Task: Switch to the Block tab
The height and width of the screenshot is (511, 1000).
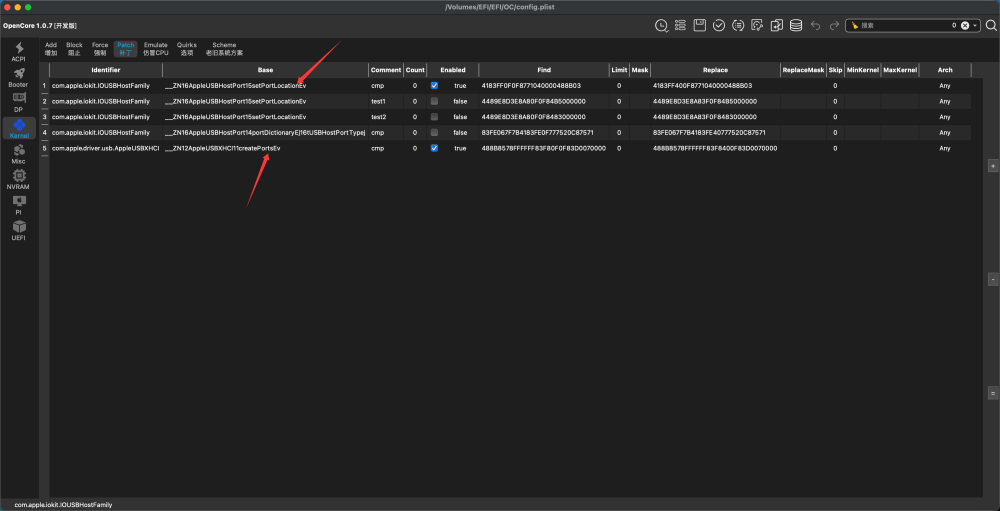Action: (x=74, y=48)
